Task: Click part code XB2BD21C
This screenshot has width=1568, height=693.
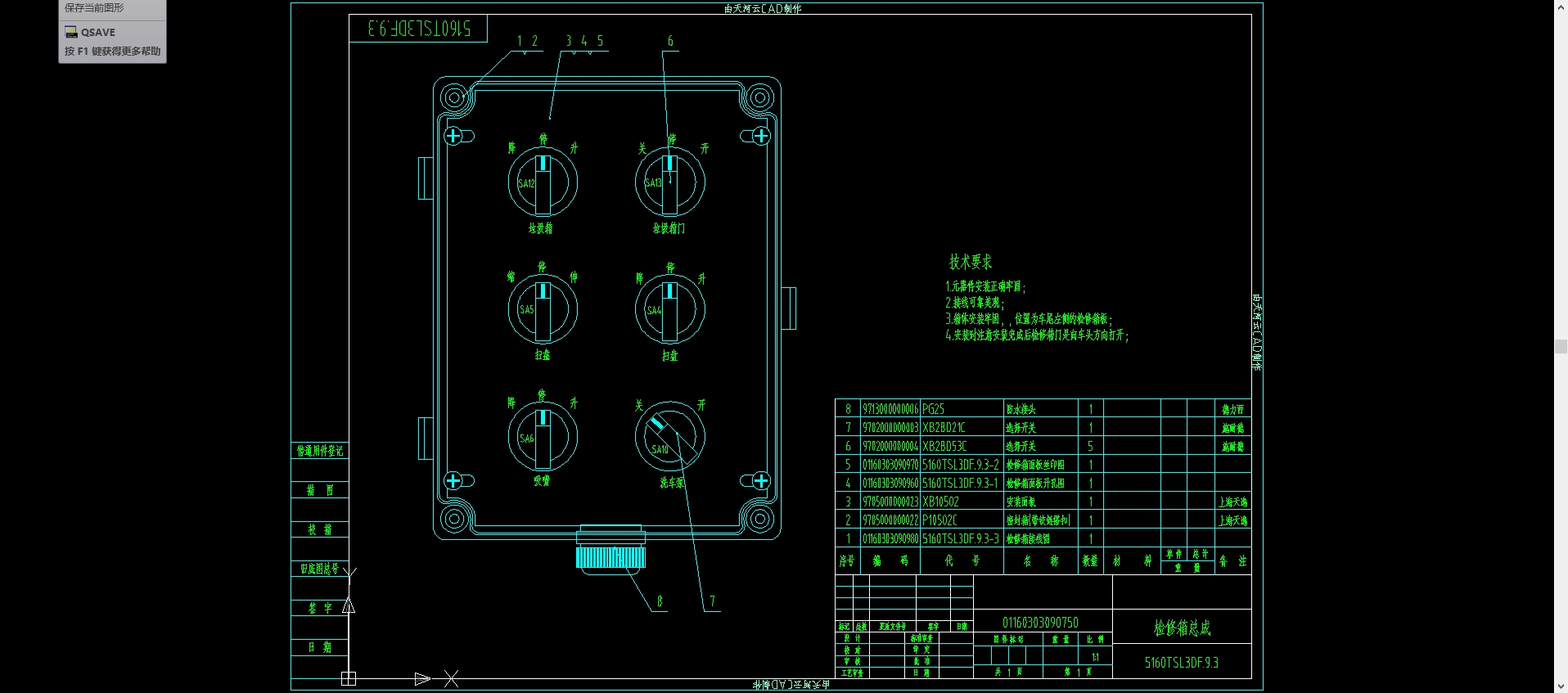Action: click(944, 428)
